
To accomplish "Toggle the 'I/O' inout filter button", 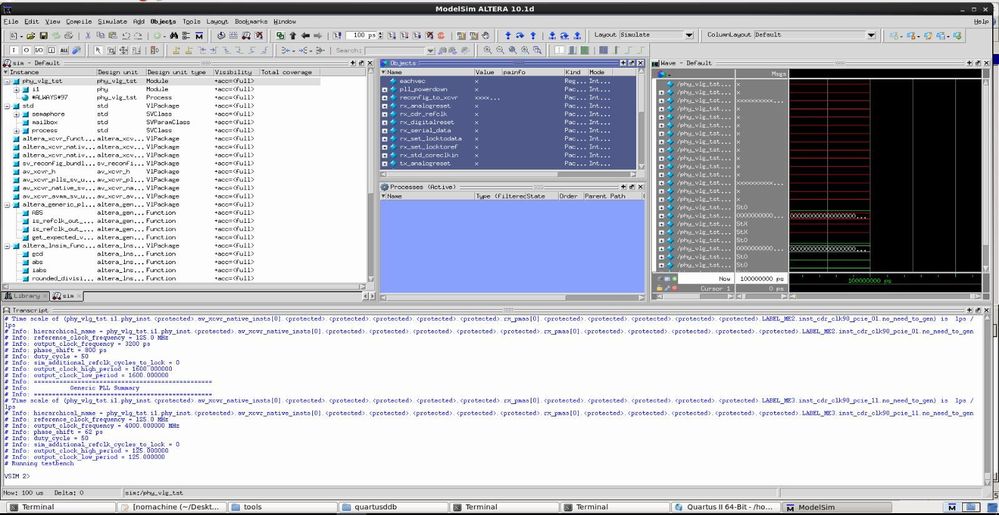I will tap(39, 50).
